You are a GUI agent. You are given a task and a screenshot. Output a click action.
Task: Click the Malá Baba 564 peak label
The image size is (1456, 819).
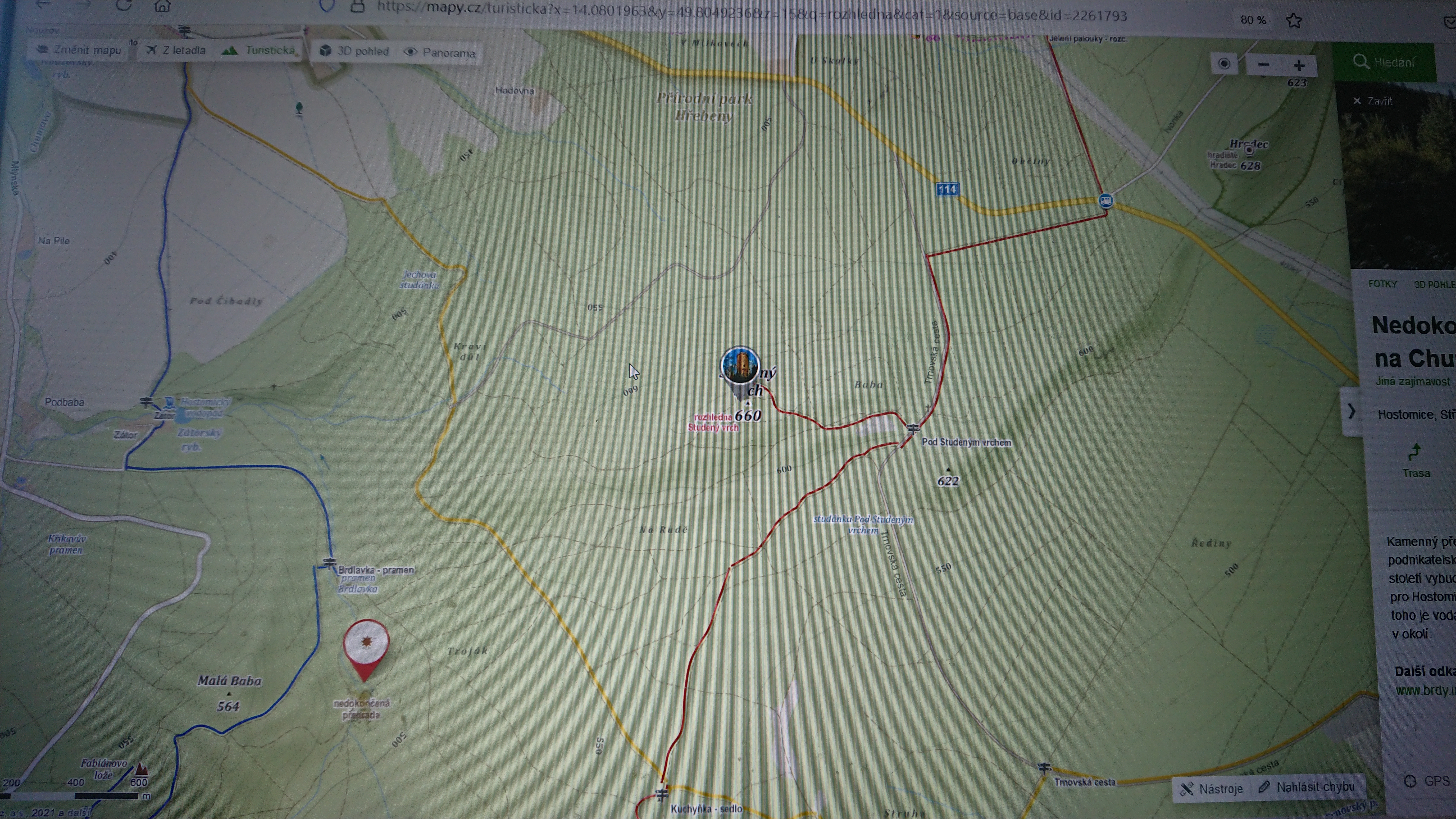(x=229, y=693)
